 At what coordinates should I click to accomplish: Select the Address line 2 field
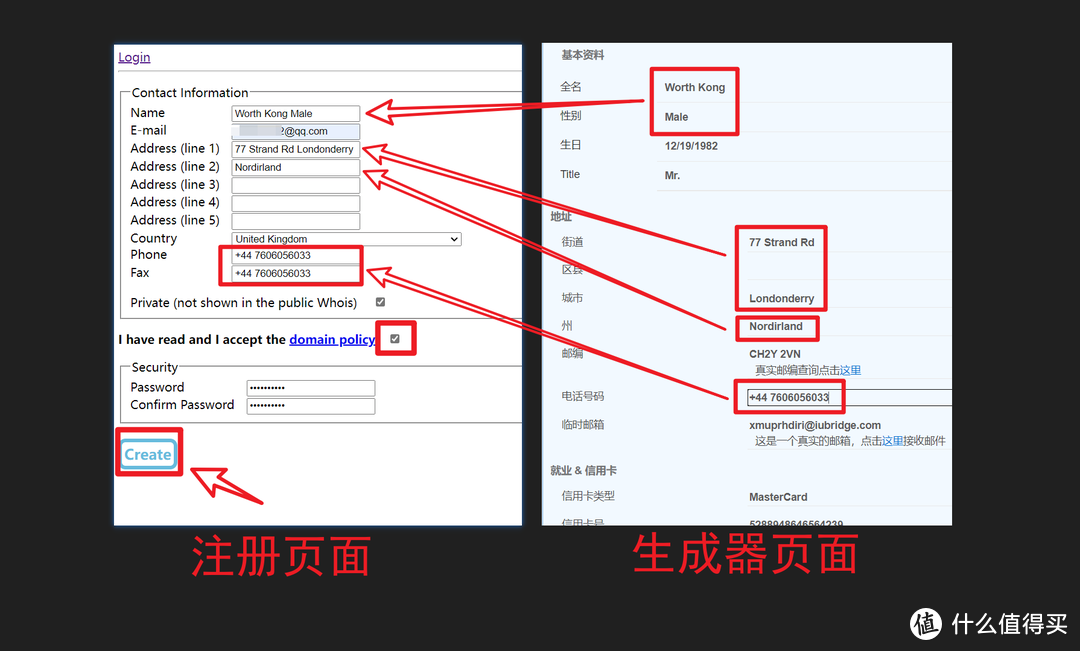tap(295, 167)
